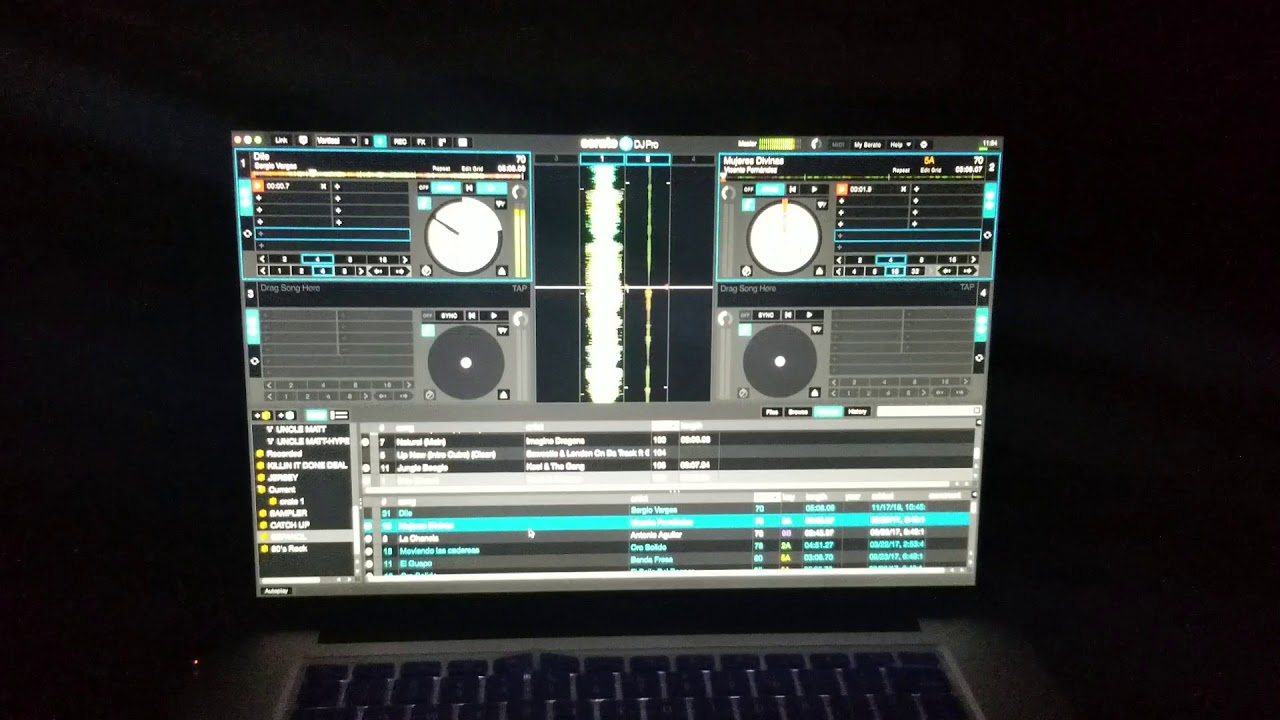The width and height of the screenshot is (1280, 720).
Task: Click Edit Grid on deck 1 (Dile)
Action: click(x=472, y=169)
